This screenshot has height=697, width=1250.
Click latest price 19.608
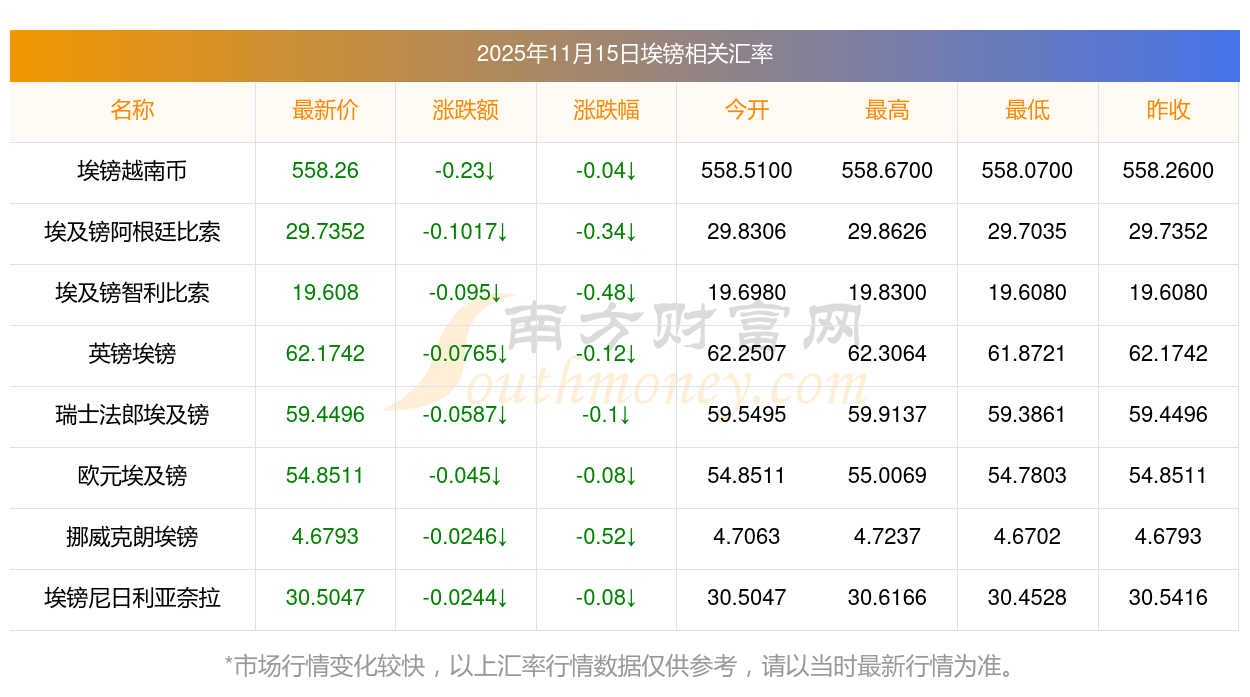pyautogui.click(x=325, y=293)
